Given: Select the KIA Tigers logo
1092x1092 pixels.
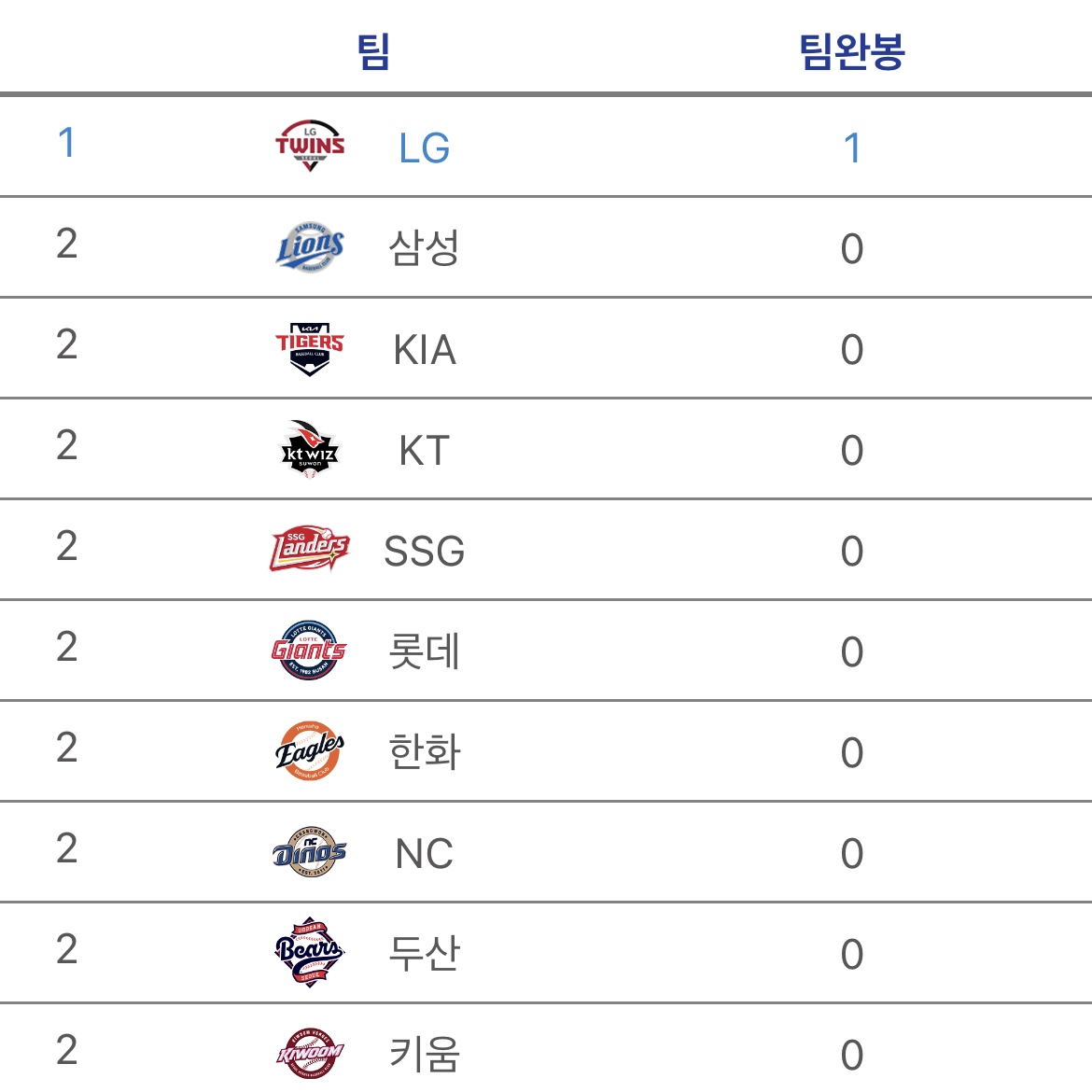Looking at the screenshot, I should 310,348.
